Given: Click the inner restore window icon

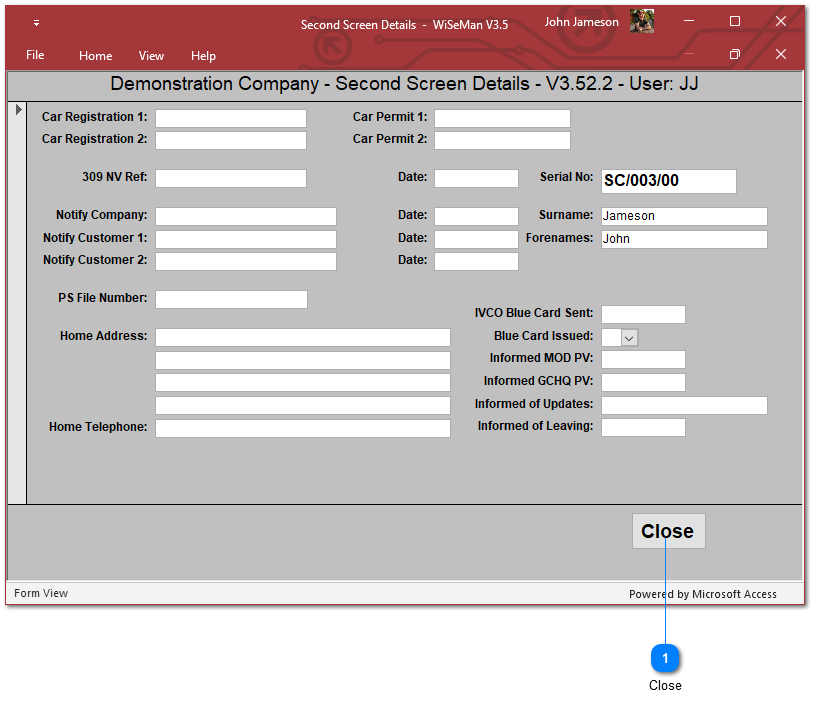Looking at the screenshot, I should (x=735, y=54).
